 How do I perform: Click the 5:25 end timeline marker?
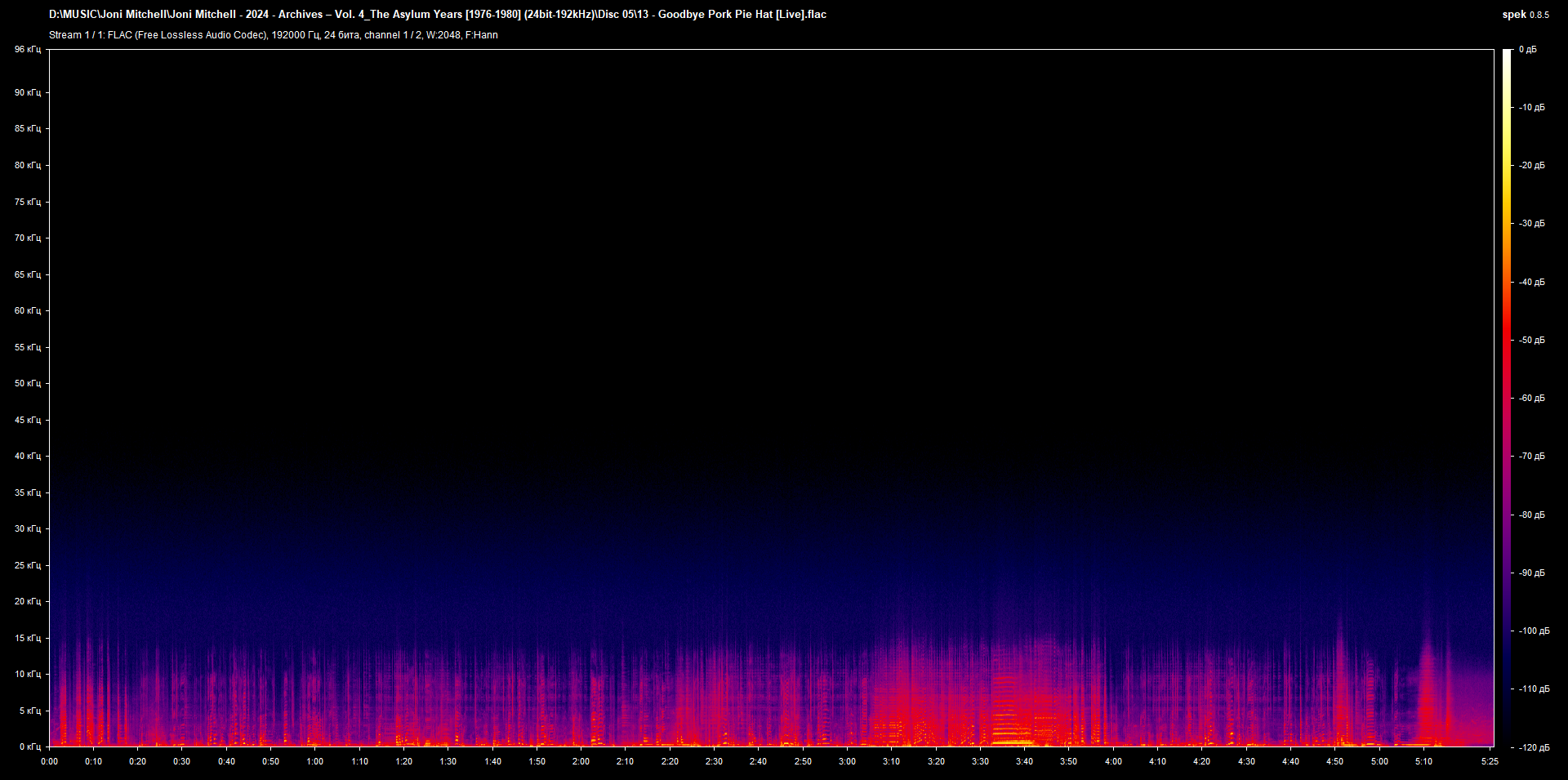[x=1488, y=760]
